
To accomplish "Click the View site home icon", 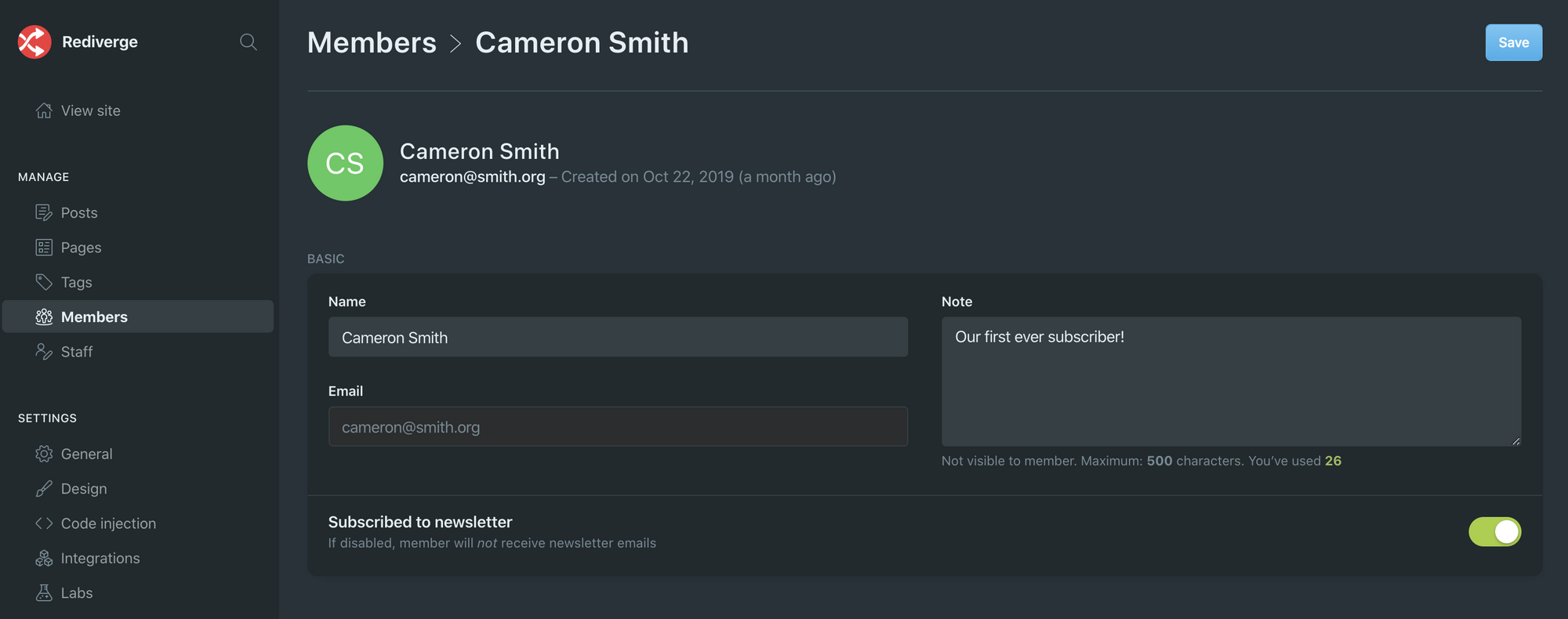I will click(44, 110).
